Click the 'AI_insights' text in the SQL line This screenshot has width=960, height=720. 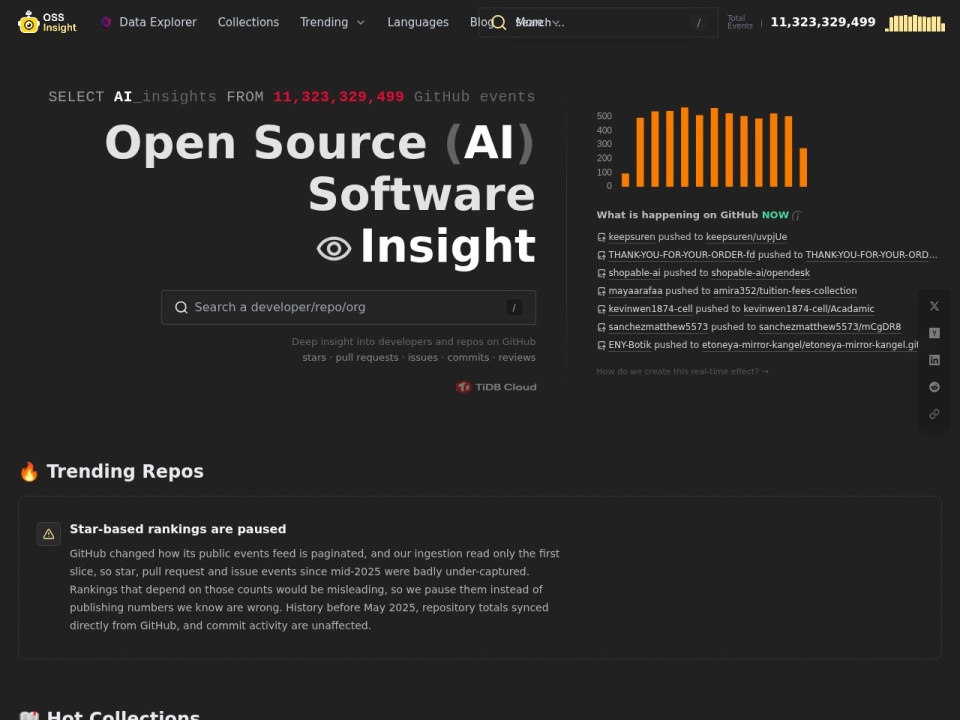tap(165, 97)
